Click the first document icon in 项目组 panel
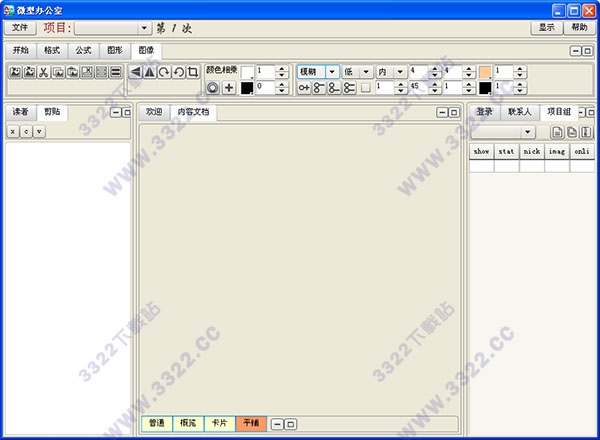Viewport: 600px width, 440px height. 558,132
